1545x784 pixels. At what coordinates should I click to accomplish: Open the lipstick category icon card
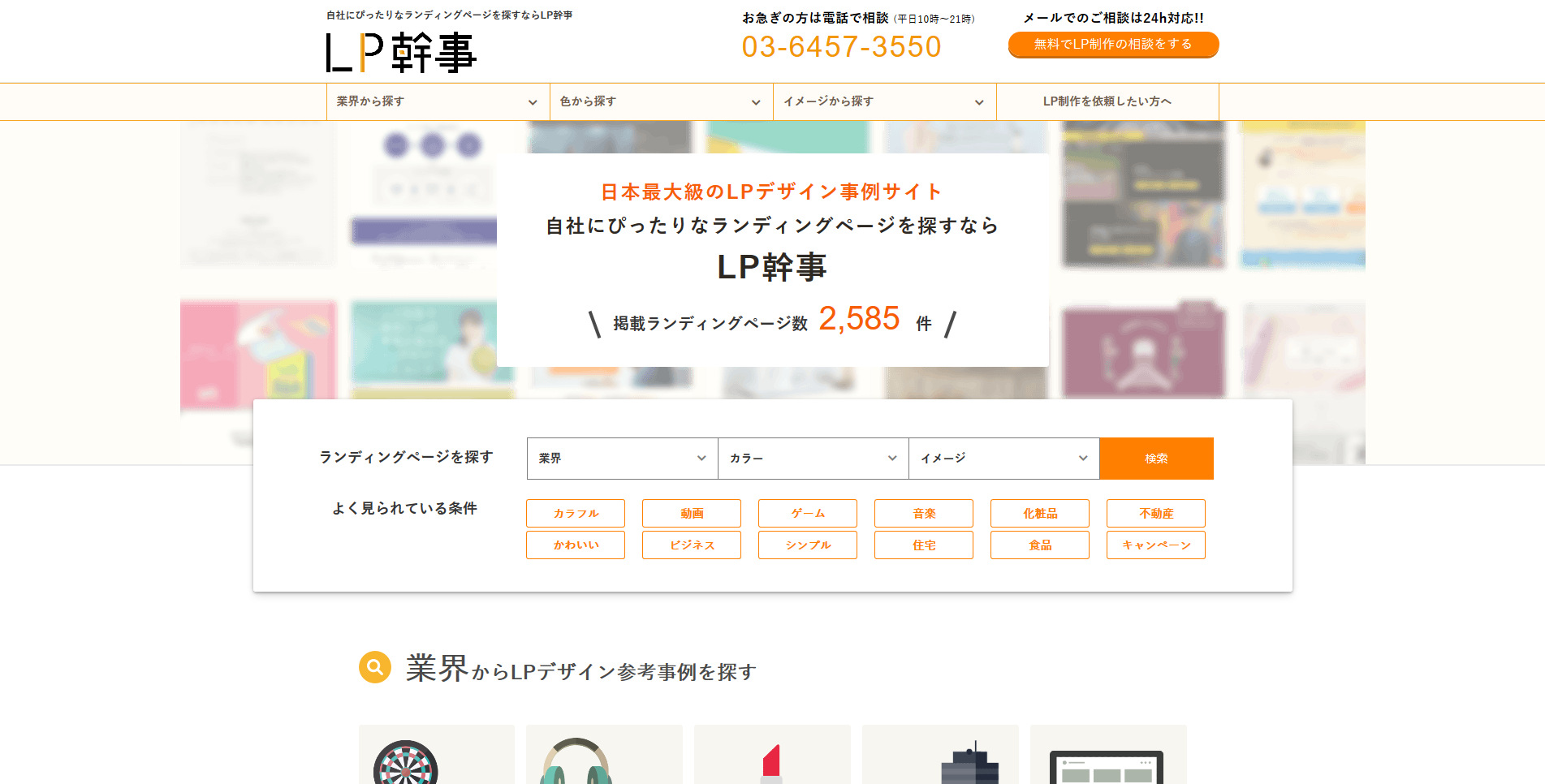772,755
